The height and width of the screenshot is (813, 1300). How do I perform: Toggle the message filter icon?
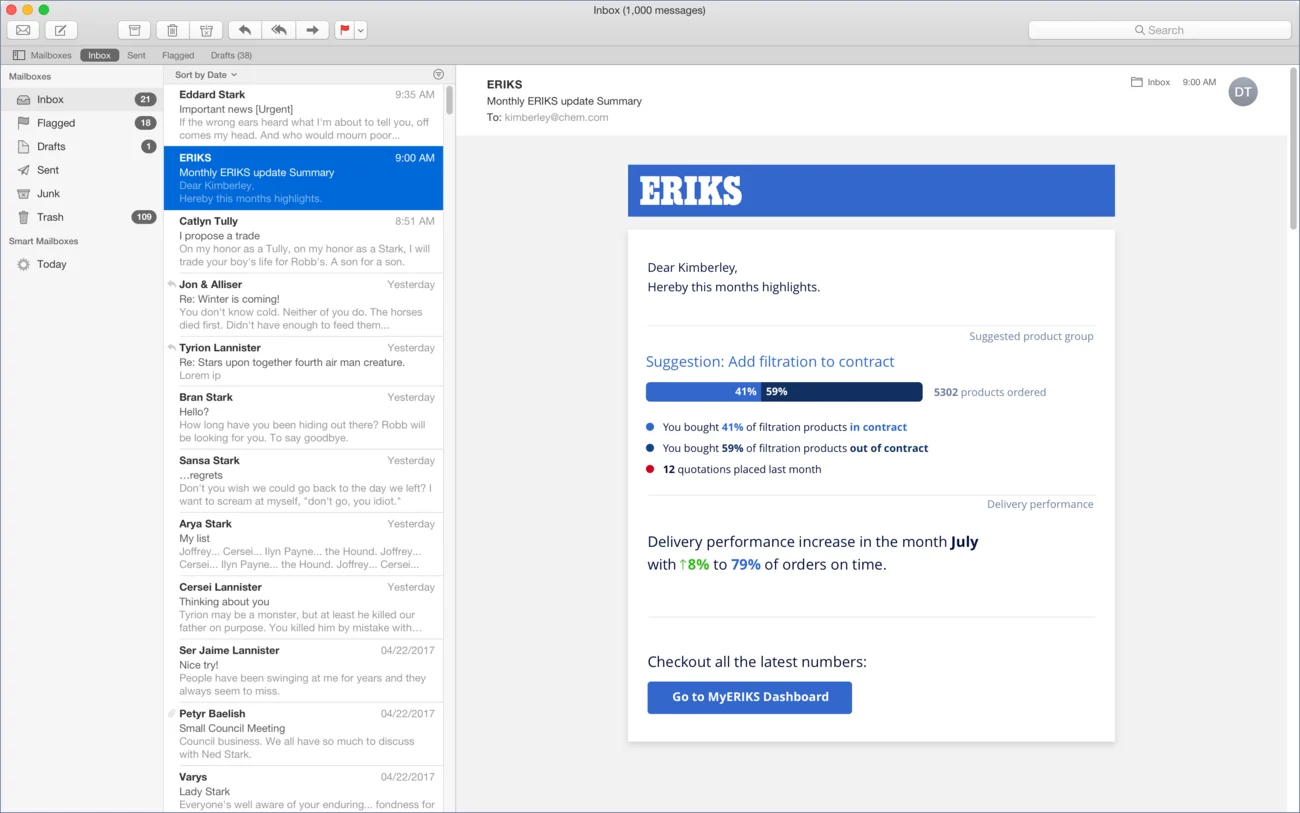pyautogui.click(x=438, y=75)
